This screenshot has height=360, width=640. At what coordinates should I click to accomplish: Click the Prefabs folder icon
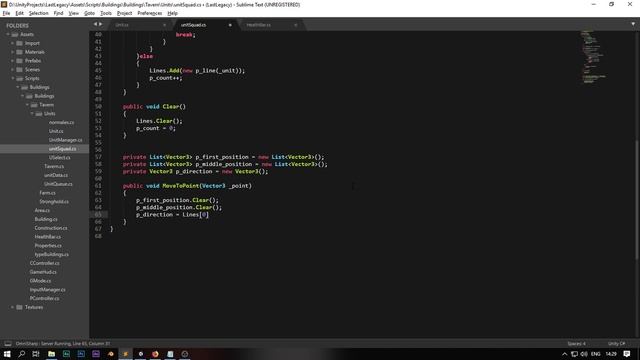coord(19,60)
